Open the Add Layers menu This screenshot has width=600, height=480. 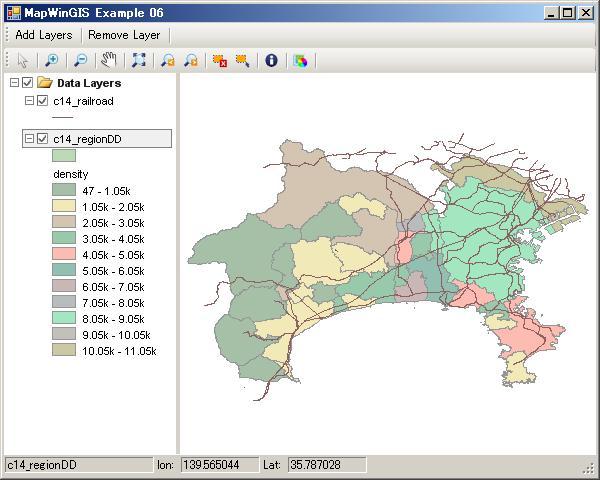click(x=44, y=35)
